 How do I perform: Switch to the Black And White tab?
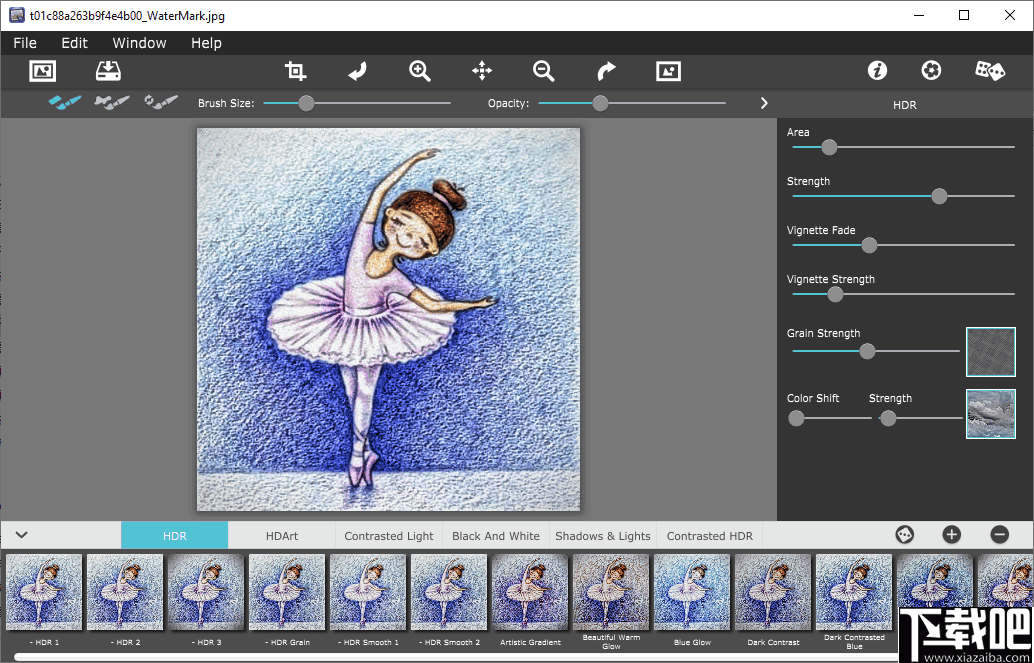pos(495,535)
